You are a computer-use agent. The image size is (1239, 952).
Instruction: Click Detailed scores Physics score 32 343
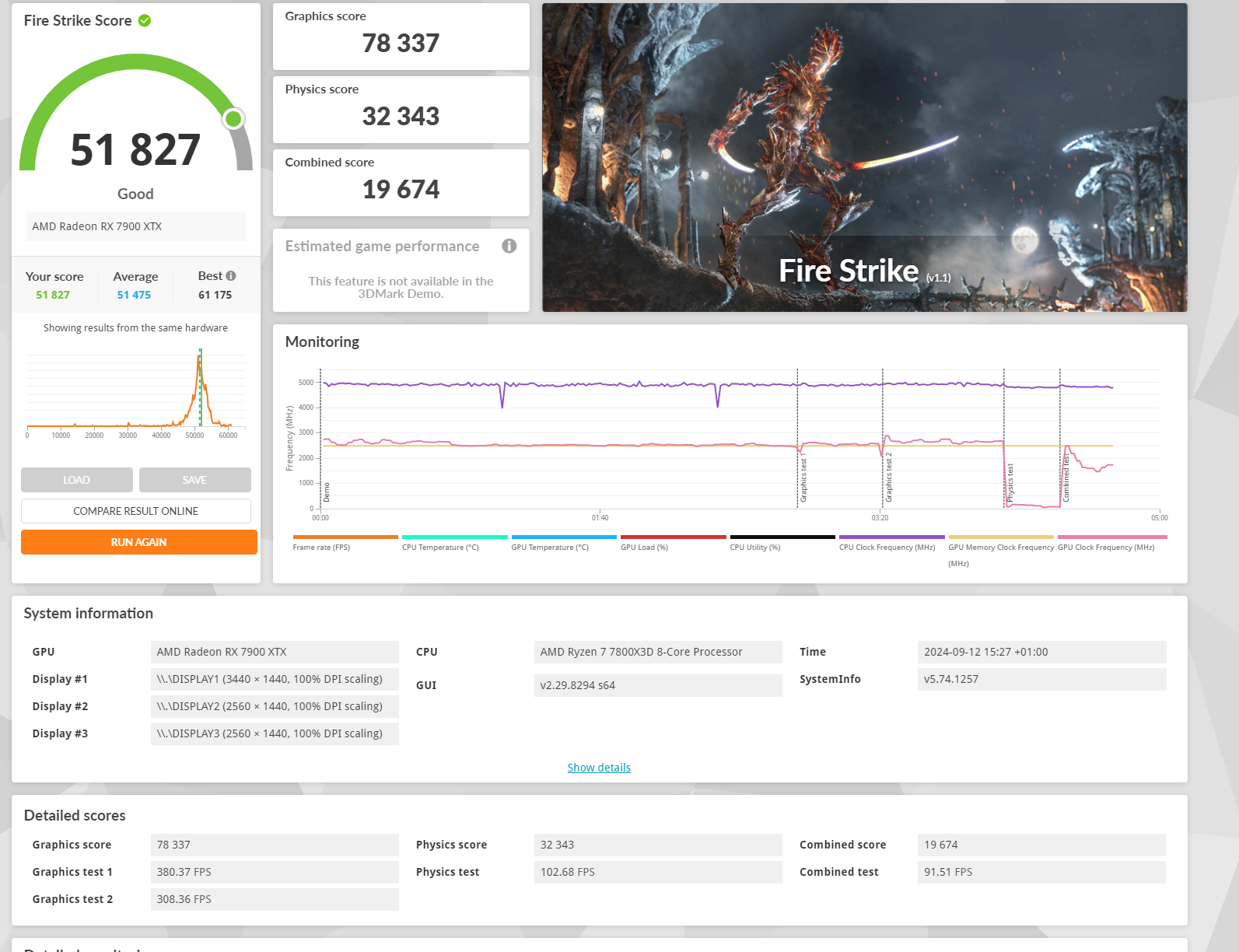pos(658,845)
